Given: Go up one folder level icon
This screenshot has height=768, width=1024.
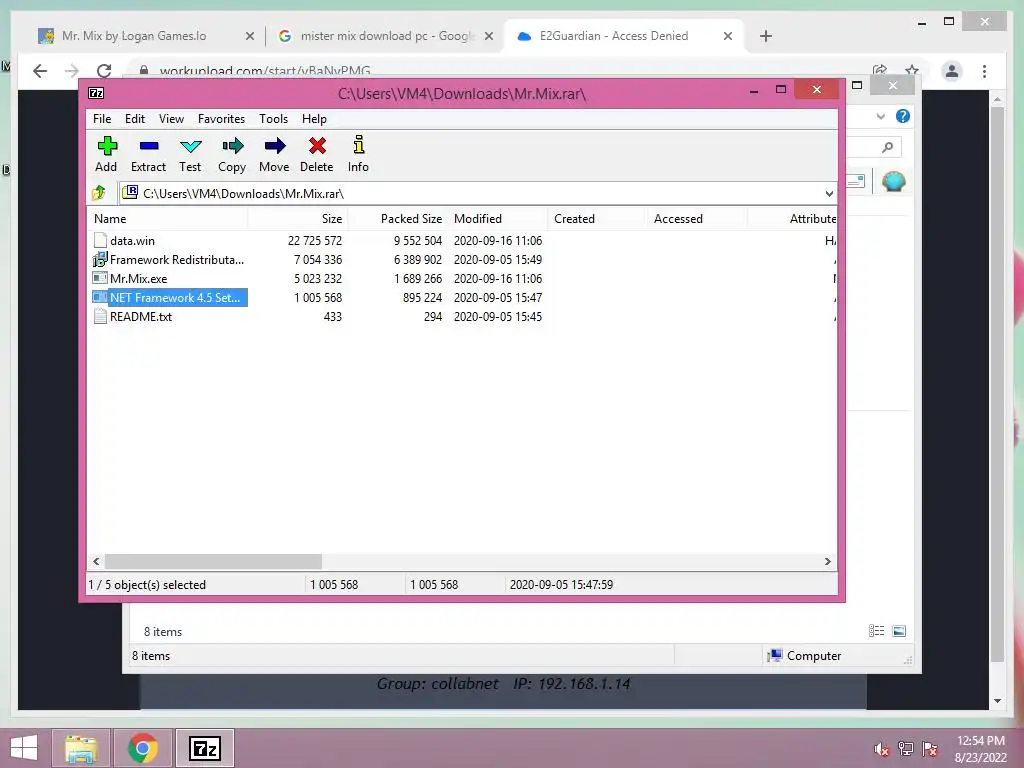Looking at the screenshot, I should (99, 193).
